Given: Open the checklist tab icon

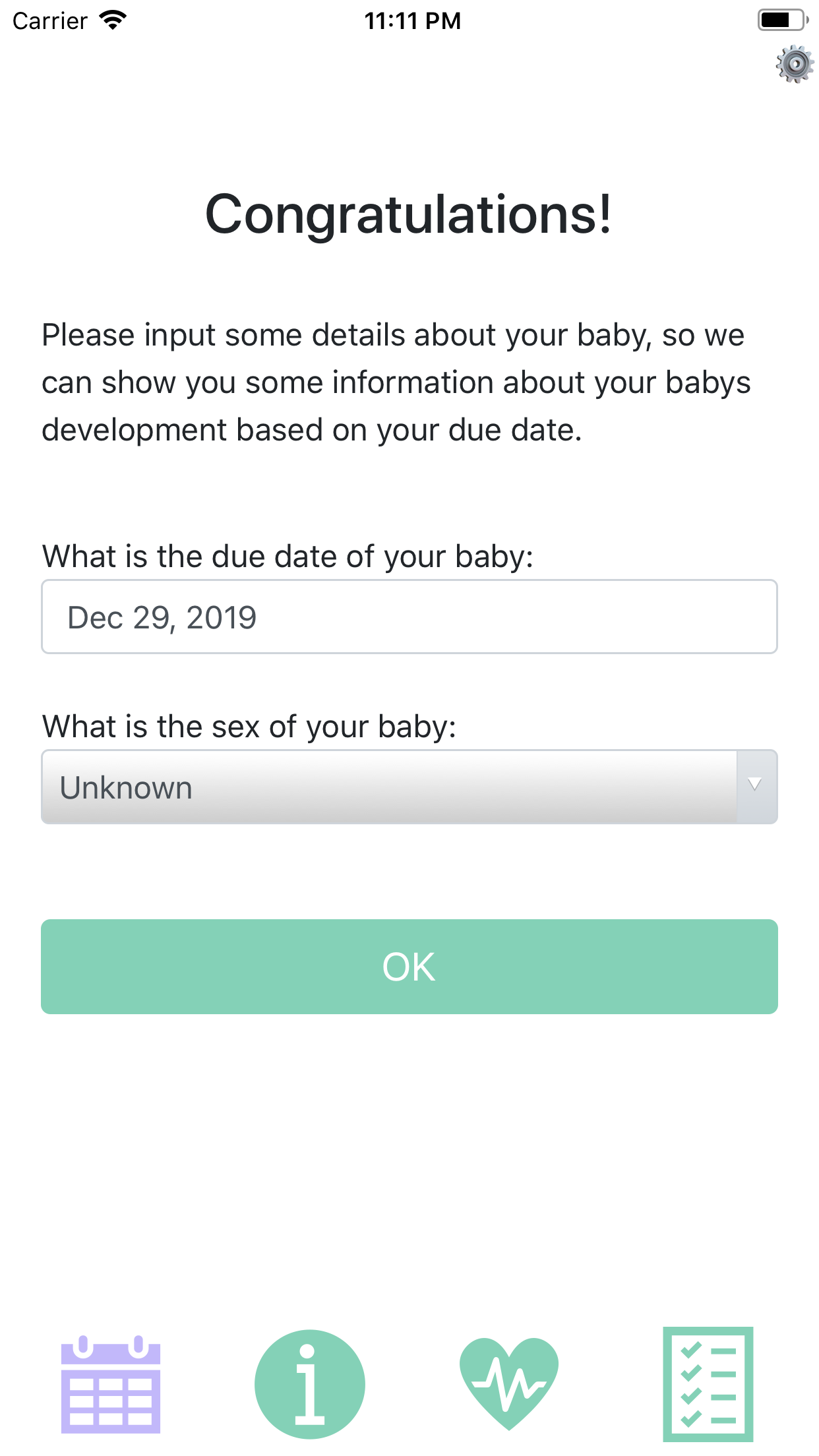Looking at the screenshot, I should point(708,1384).
